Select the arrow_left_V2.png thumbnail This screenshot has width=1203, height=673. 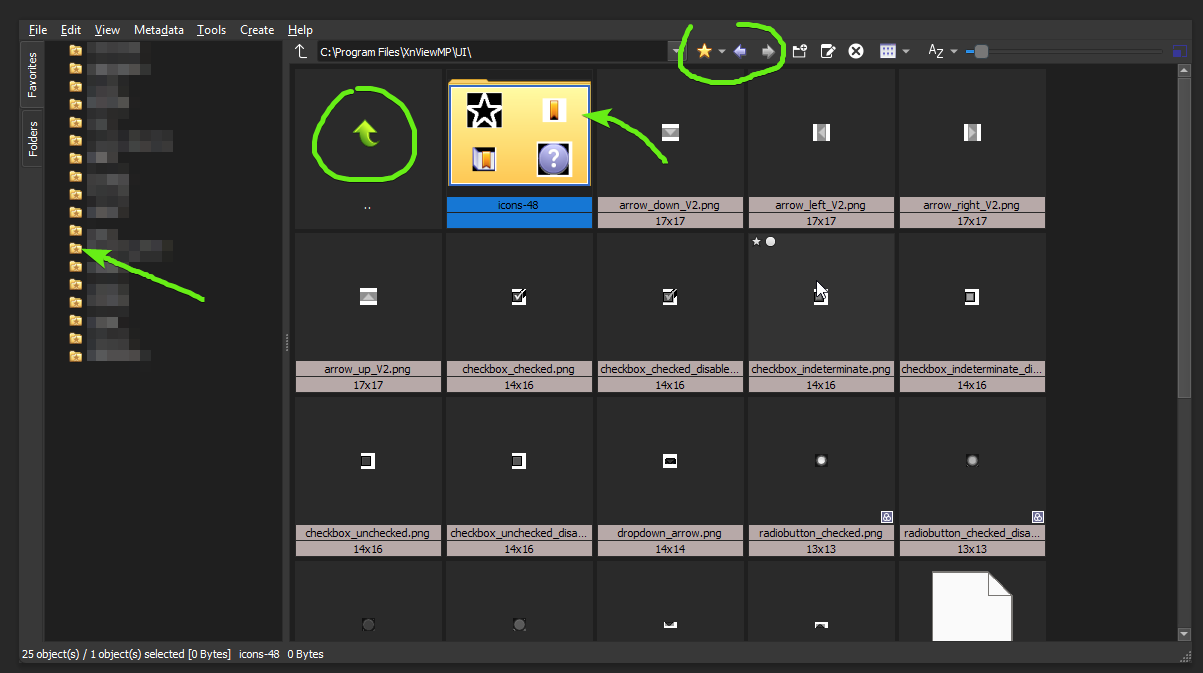click(821, 148)
